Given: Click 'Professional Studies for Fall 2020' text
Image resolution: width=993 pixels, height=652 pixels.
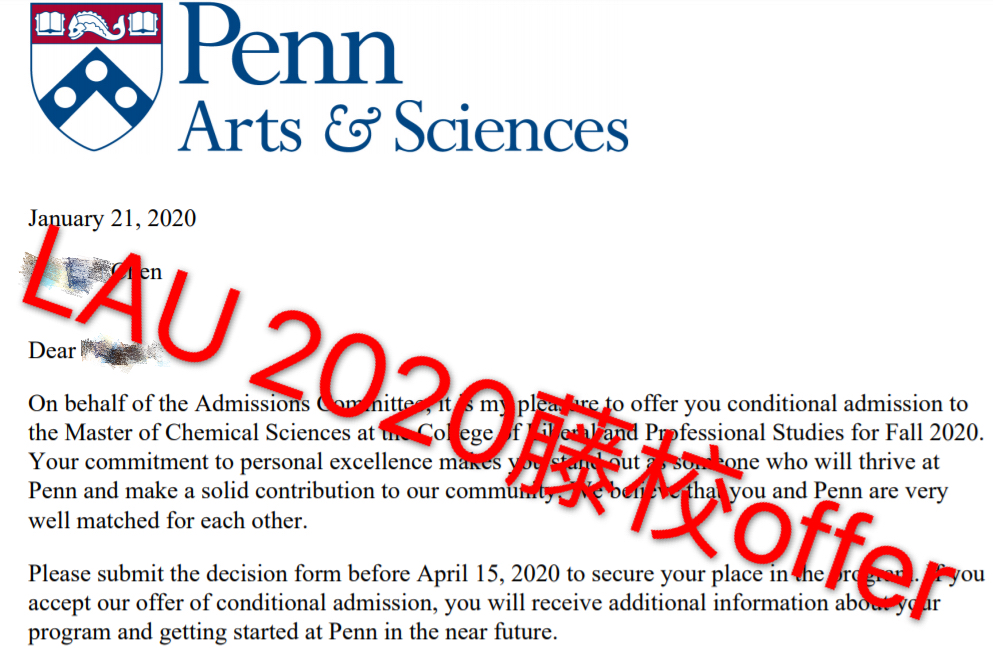Looking at the screenshot, I should tap(814, 432).
